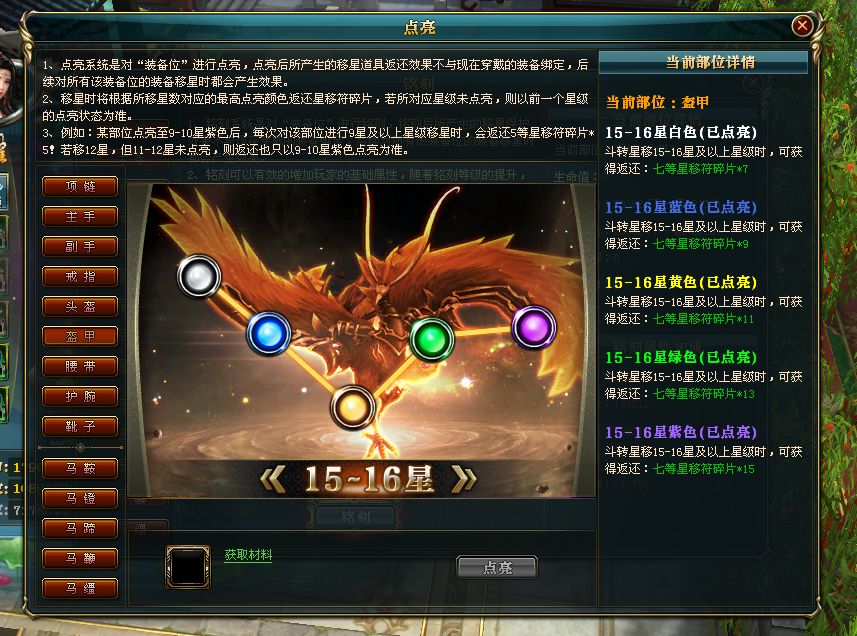Click the empty material slot
857x636 pixels.
[x=188, y=567]
